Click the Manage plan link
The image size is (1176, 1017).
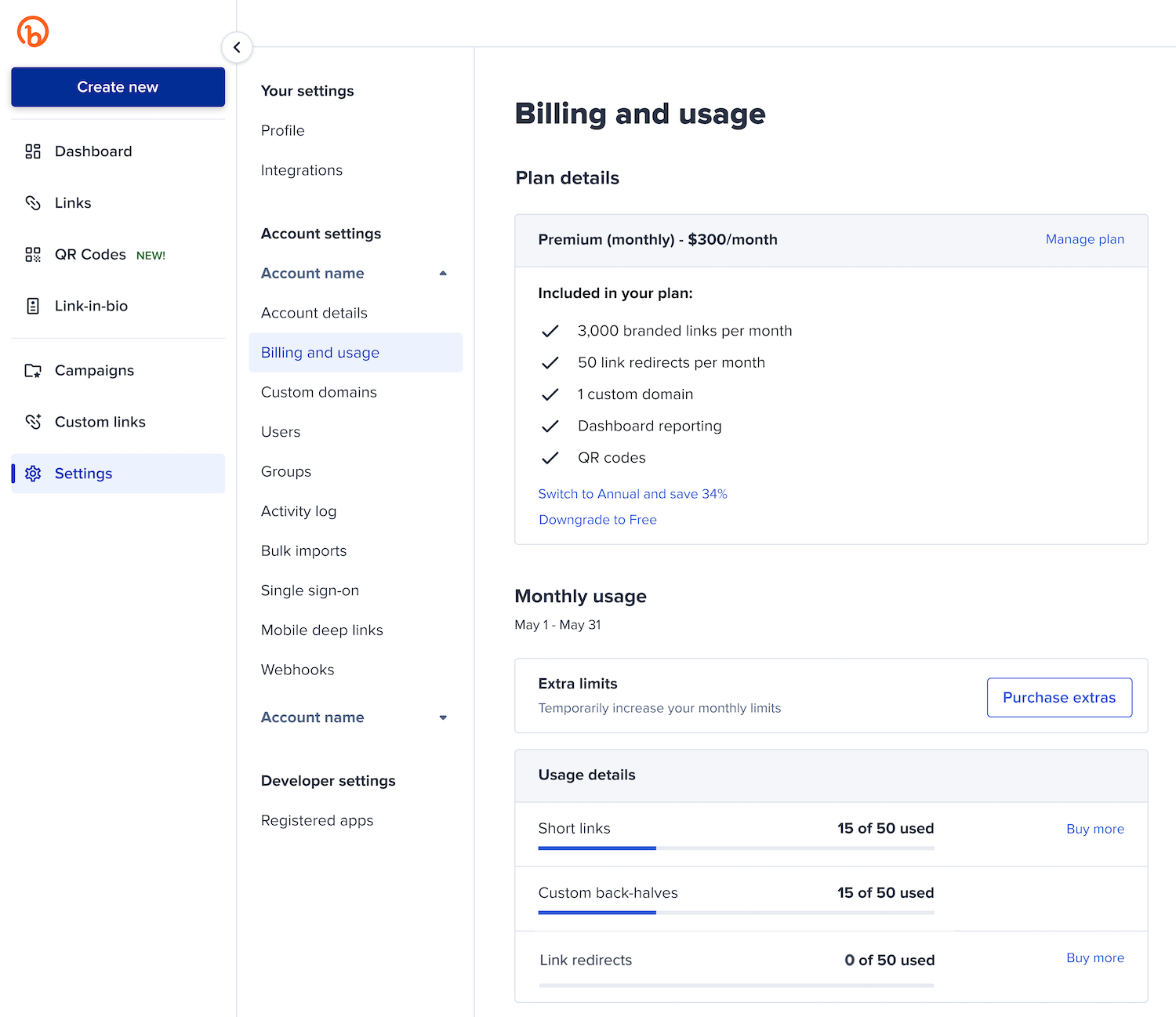(x=1085, y=239)
